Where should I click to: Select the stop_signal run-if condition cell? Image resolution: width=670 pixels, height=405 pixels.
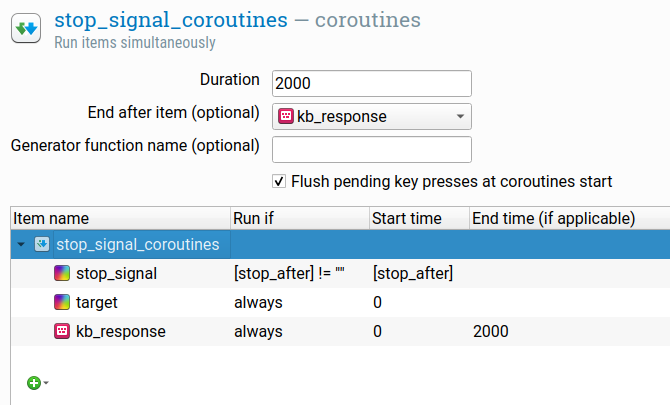click(300, 273)
